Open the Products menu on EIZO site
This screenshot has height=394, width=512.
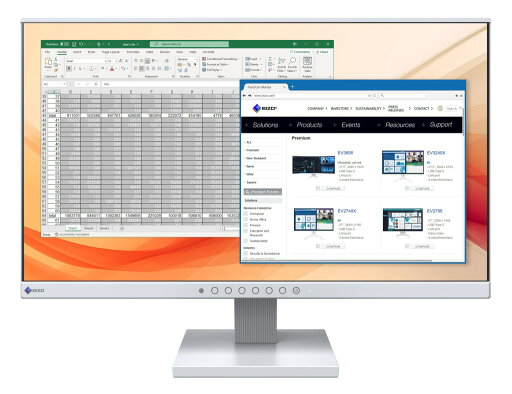309,125
